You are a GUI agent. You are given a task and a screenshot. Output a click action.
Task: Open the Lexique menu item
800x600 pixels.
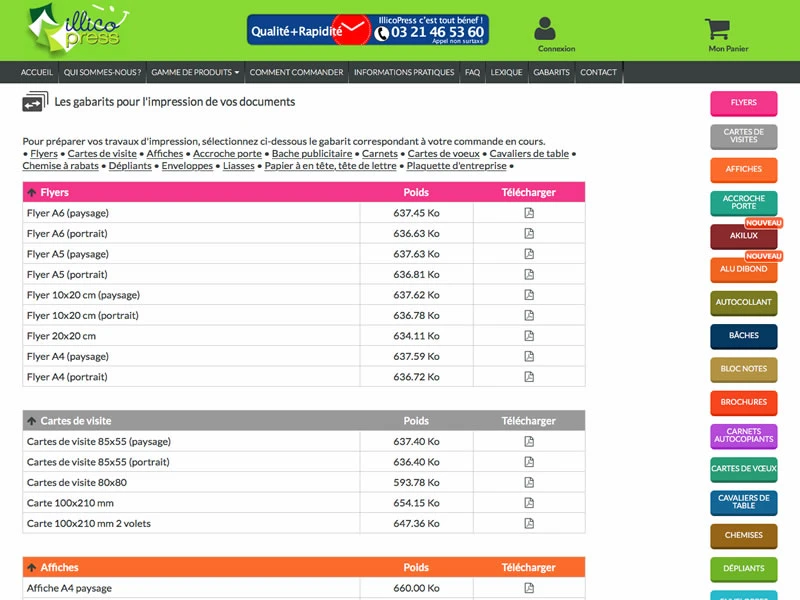[x=507, y=72]
